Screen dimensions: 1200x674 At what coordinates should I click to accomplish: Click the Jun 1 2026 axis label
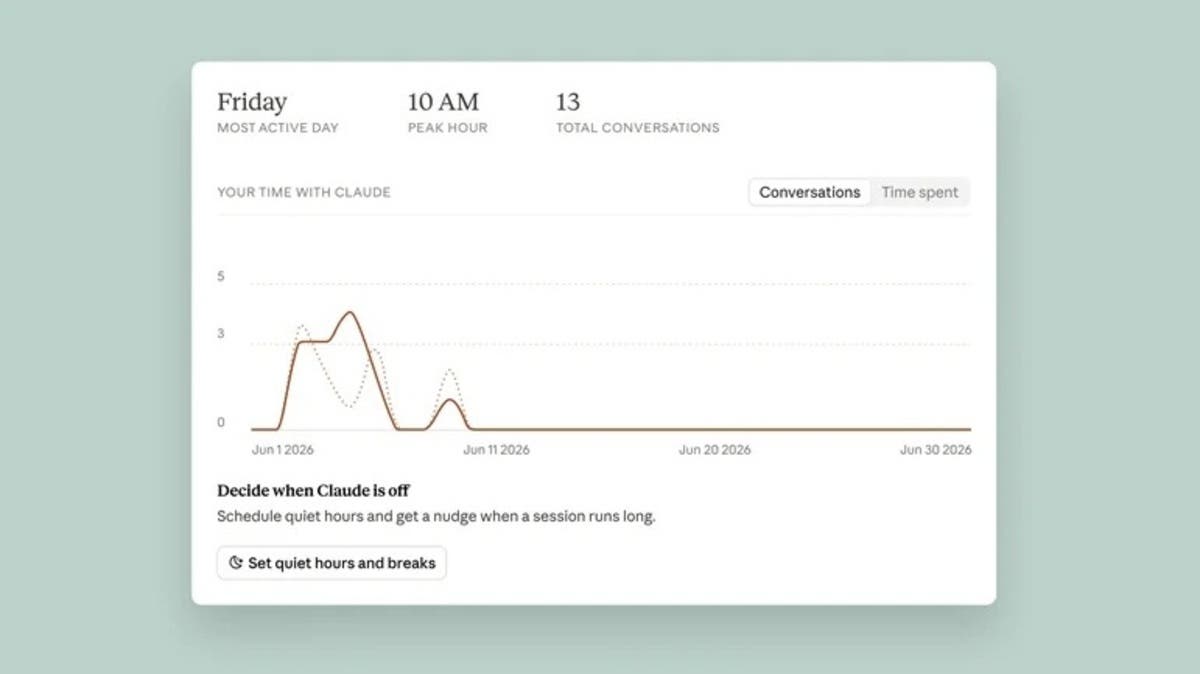283,450
